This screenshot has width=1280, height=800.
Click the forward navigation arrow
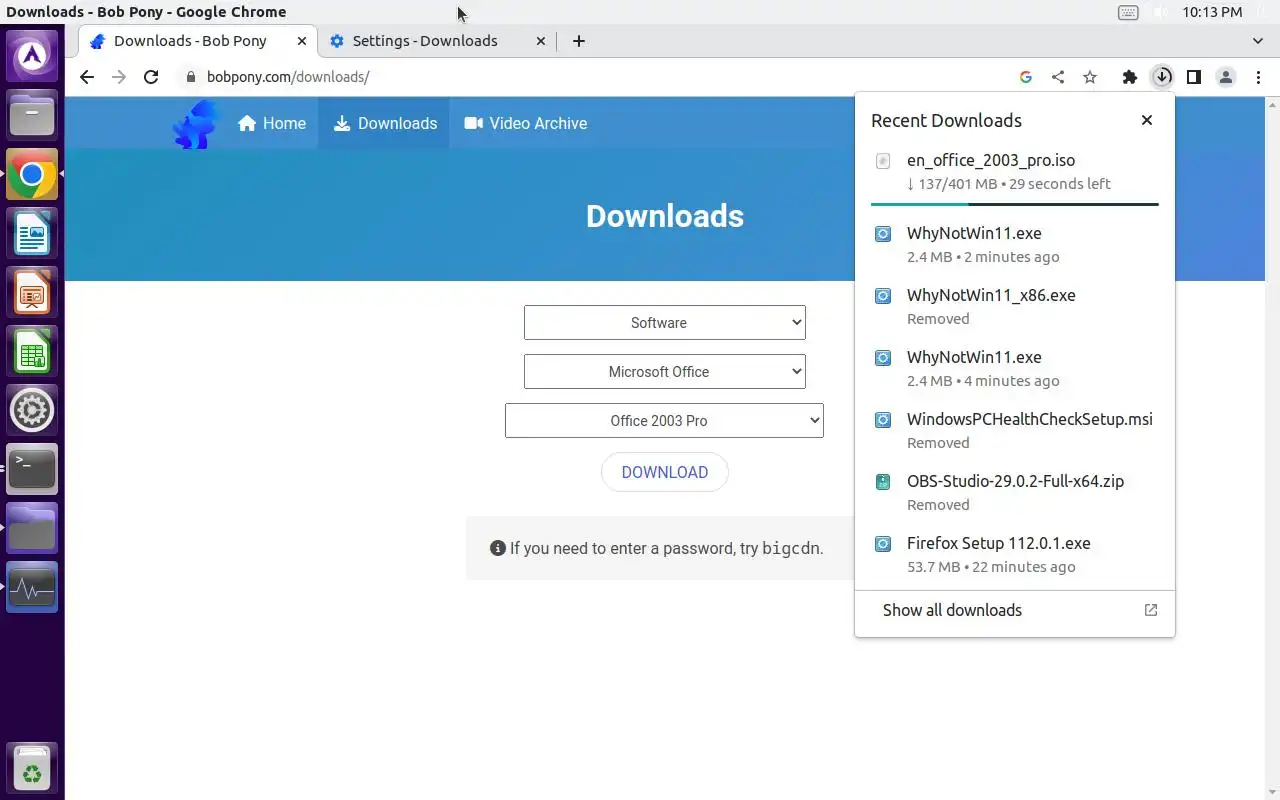coord(119,77)
